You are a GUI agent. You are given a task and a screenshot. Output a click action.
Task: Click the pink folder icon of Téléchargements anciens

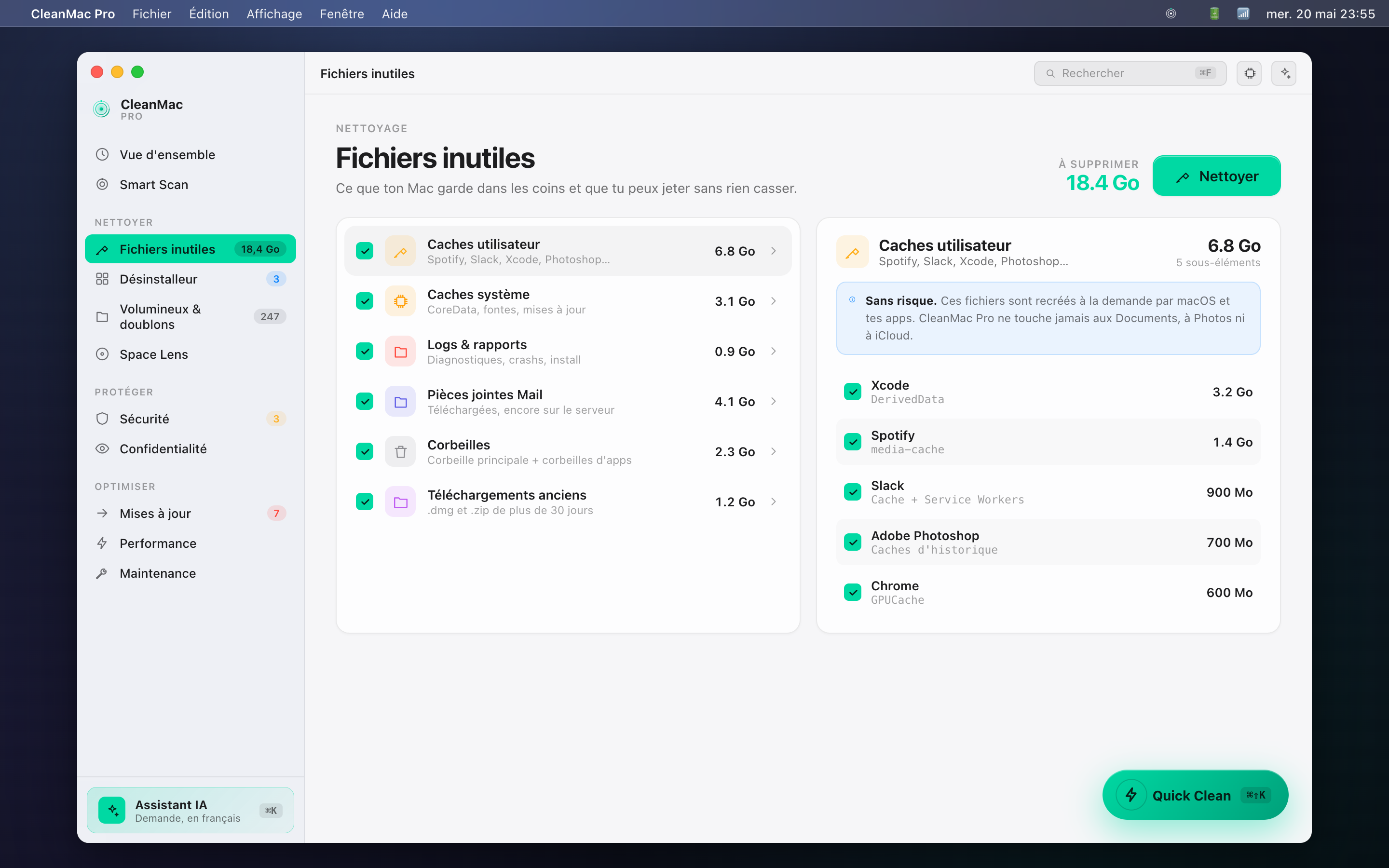pos(401,502)
